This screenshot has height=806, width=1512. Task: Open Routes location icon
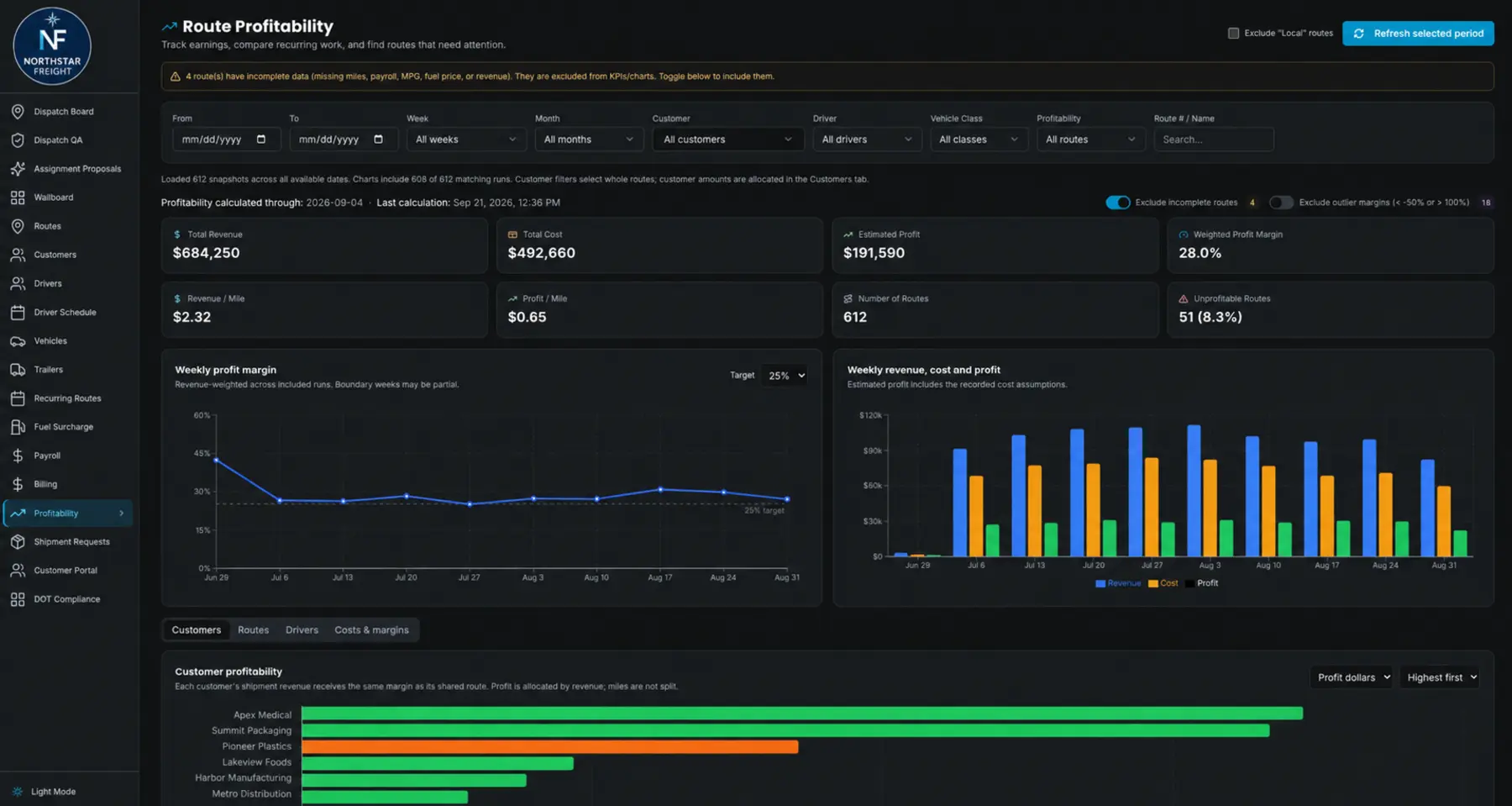18,226
